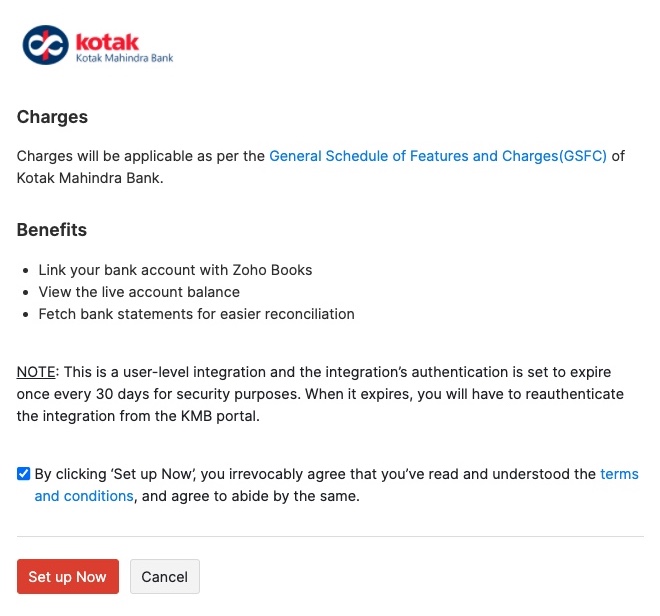Open the General Schedule of Features and Charges link

click(x=438, y=156)
